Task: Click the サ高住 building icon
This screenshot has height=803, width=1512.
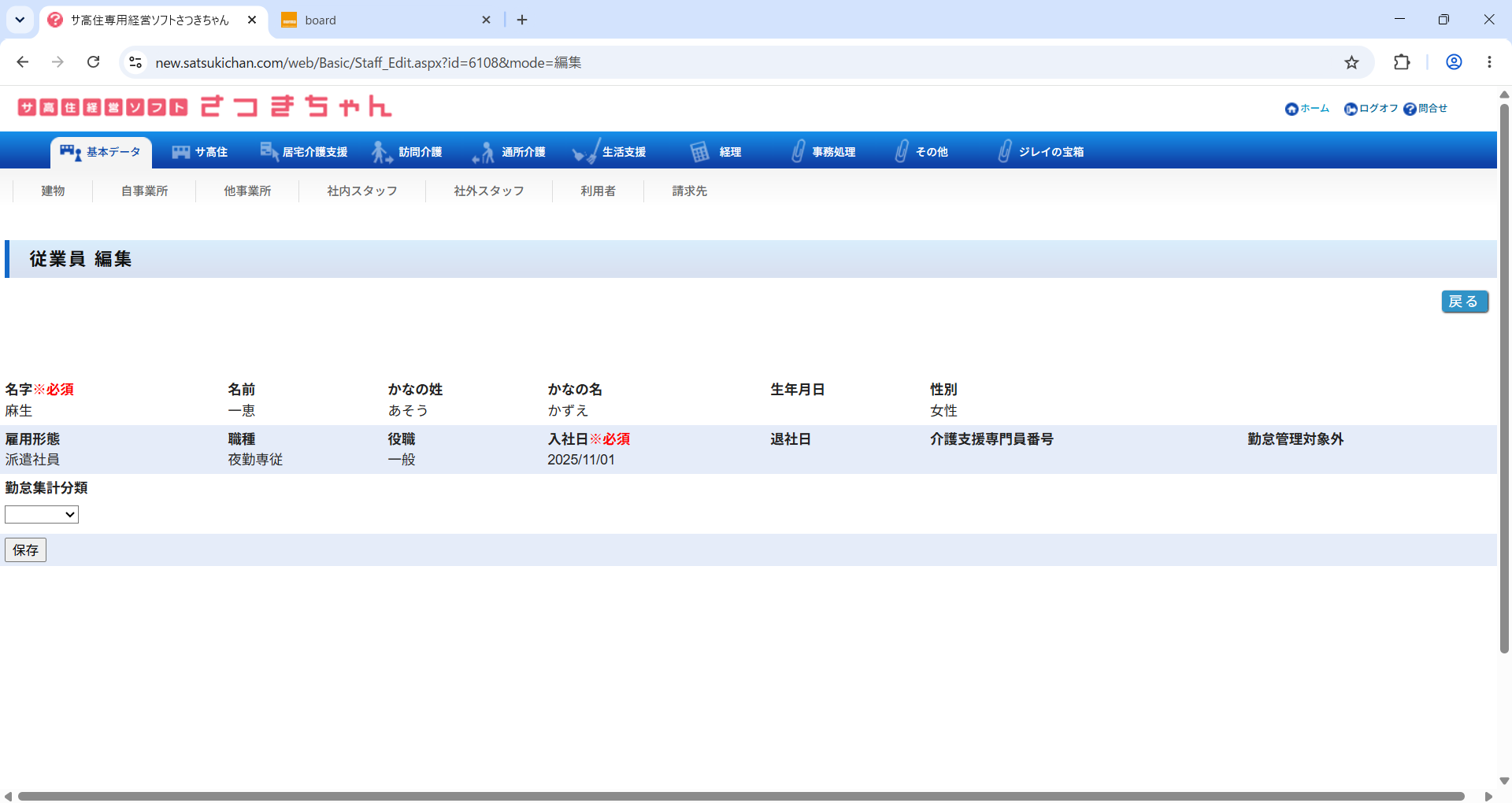Action: point(181,152)
